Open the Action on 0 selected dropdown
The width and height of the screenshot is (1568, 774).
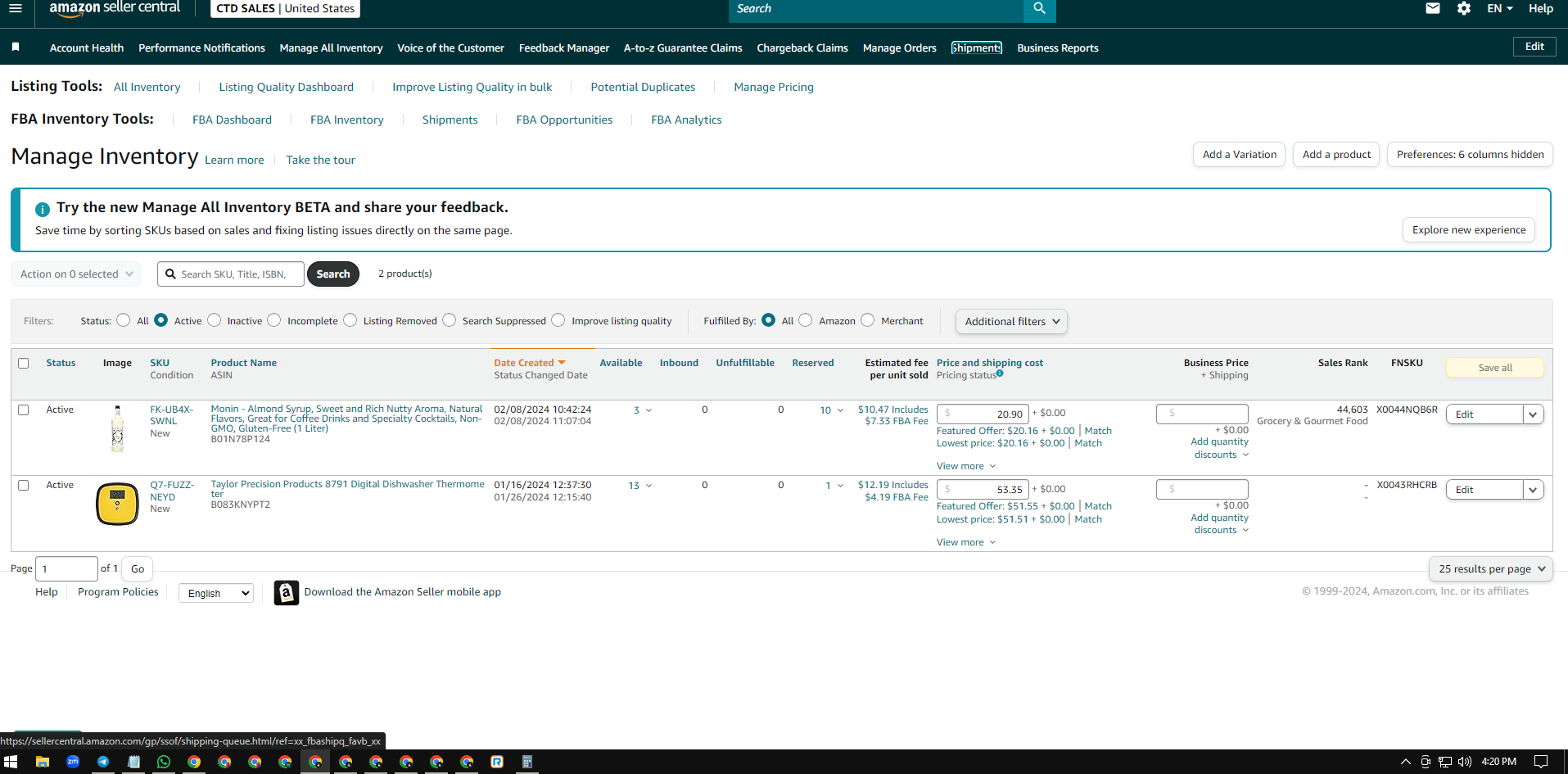tap(76, 274)
